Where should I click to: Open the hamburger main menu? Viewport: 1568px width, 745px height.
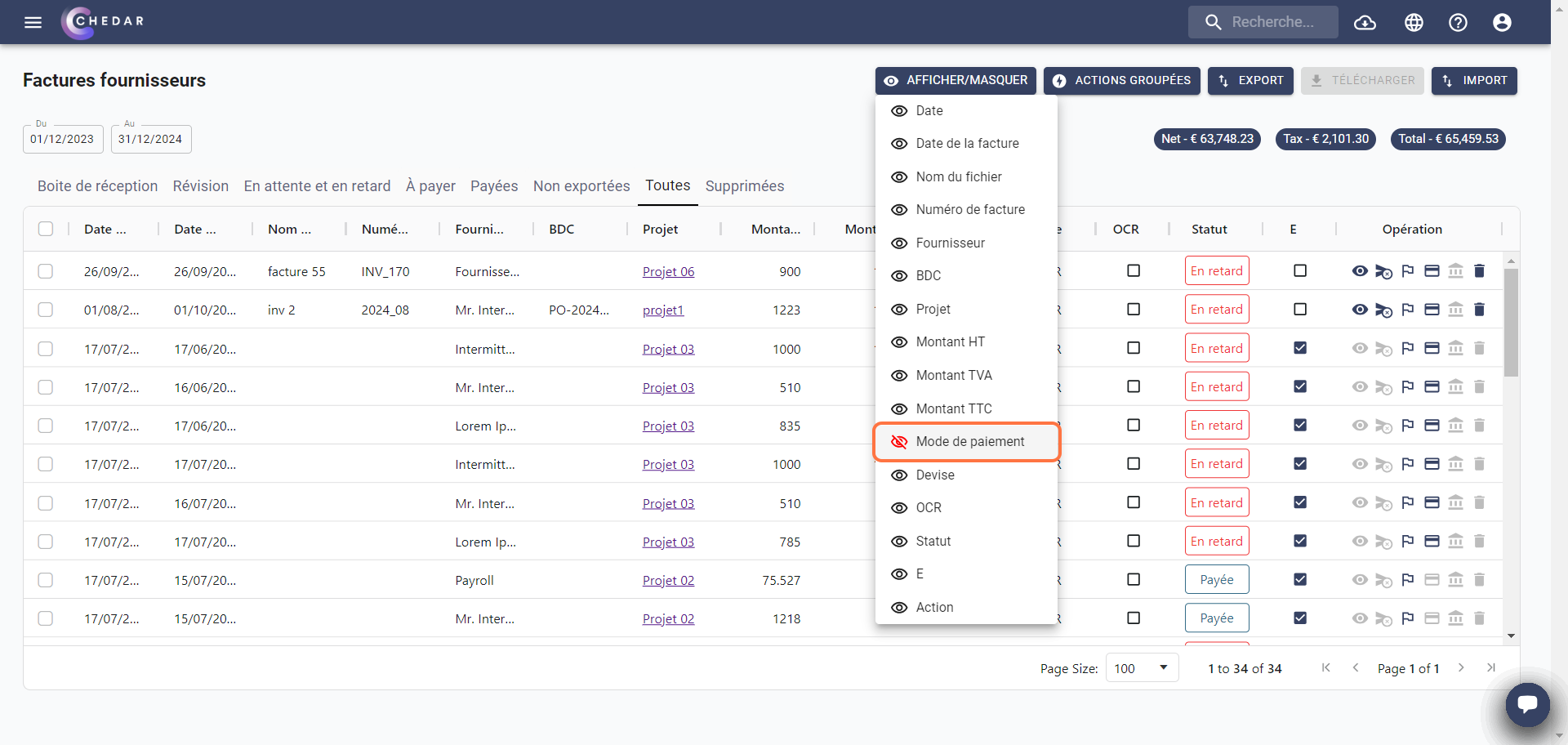click(x=33, y=22)
